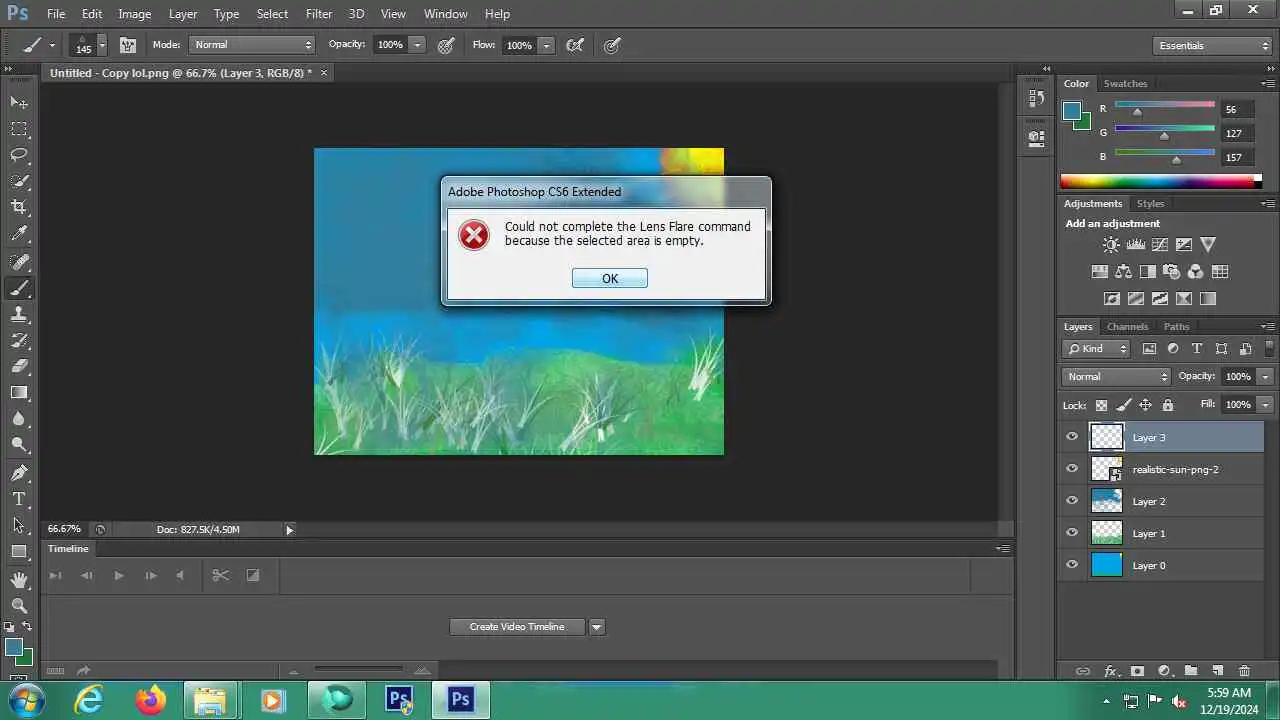Switch to the Styles tab
1280x720 pixels.
[x=1150, y=203]
